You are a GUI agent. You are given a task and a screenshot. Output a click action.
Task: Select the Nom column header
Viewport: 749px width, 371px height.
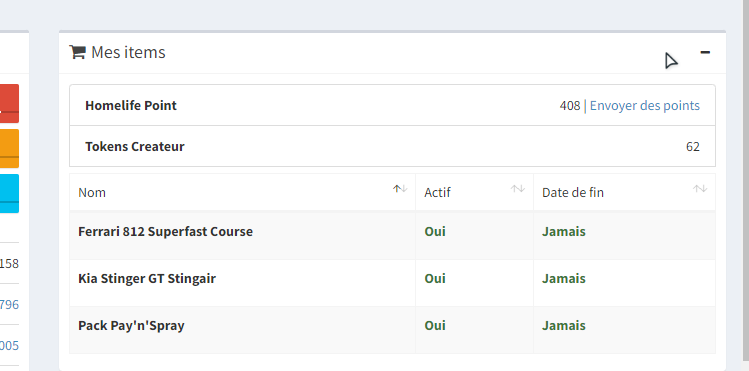click(242, 192)
